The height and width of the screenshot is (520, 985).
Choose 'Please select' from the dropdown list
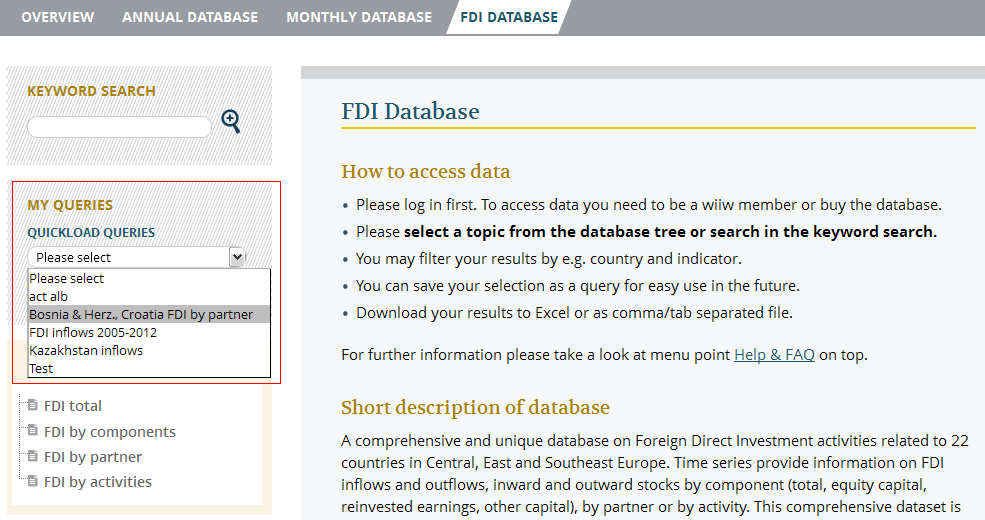pyautogui.click(x=67, y=279)
